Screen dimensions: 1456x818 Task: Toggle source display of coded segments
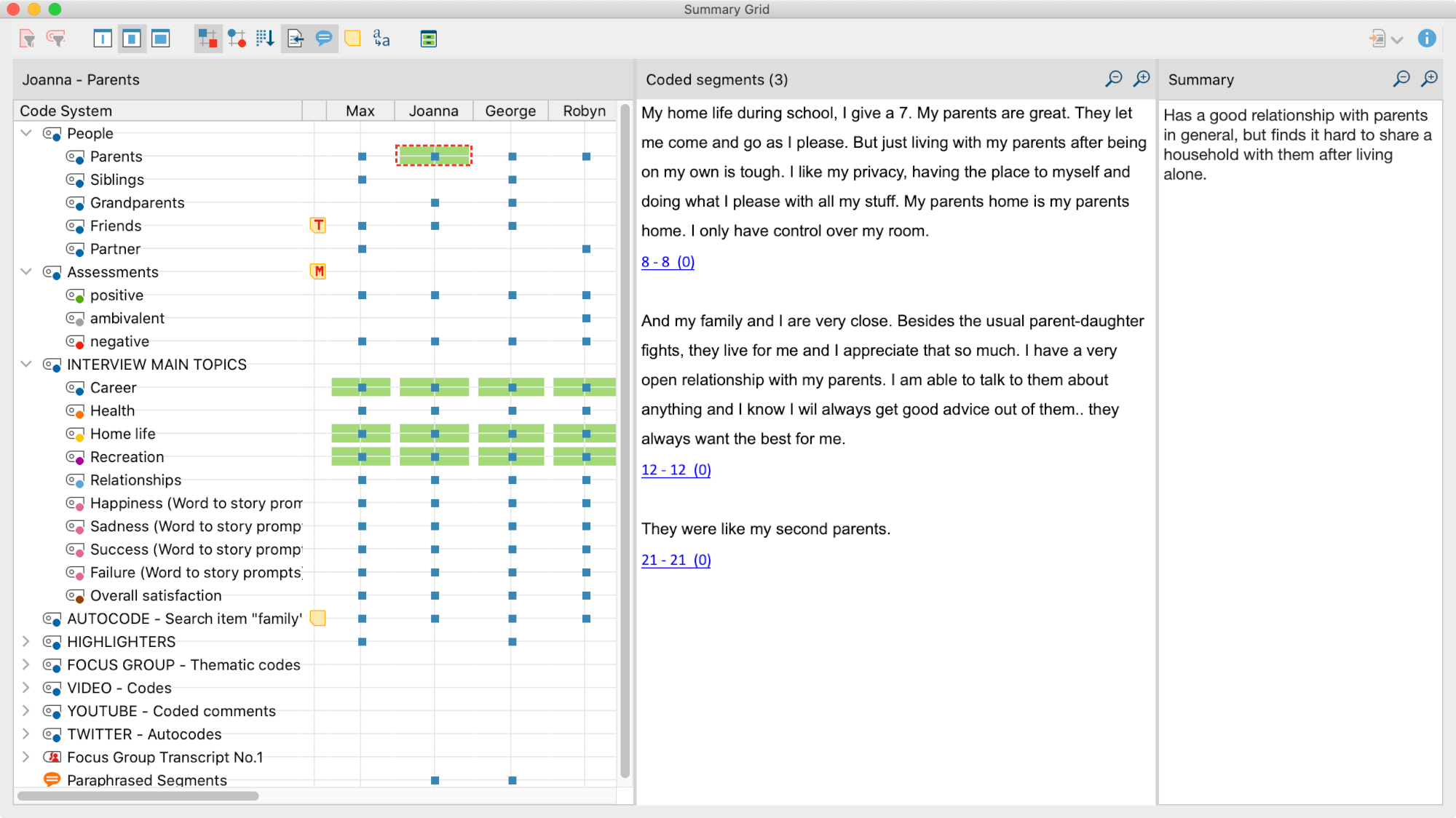(x=295, y=39)
